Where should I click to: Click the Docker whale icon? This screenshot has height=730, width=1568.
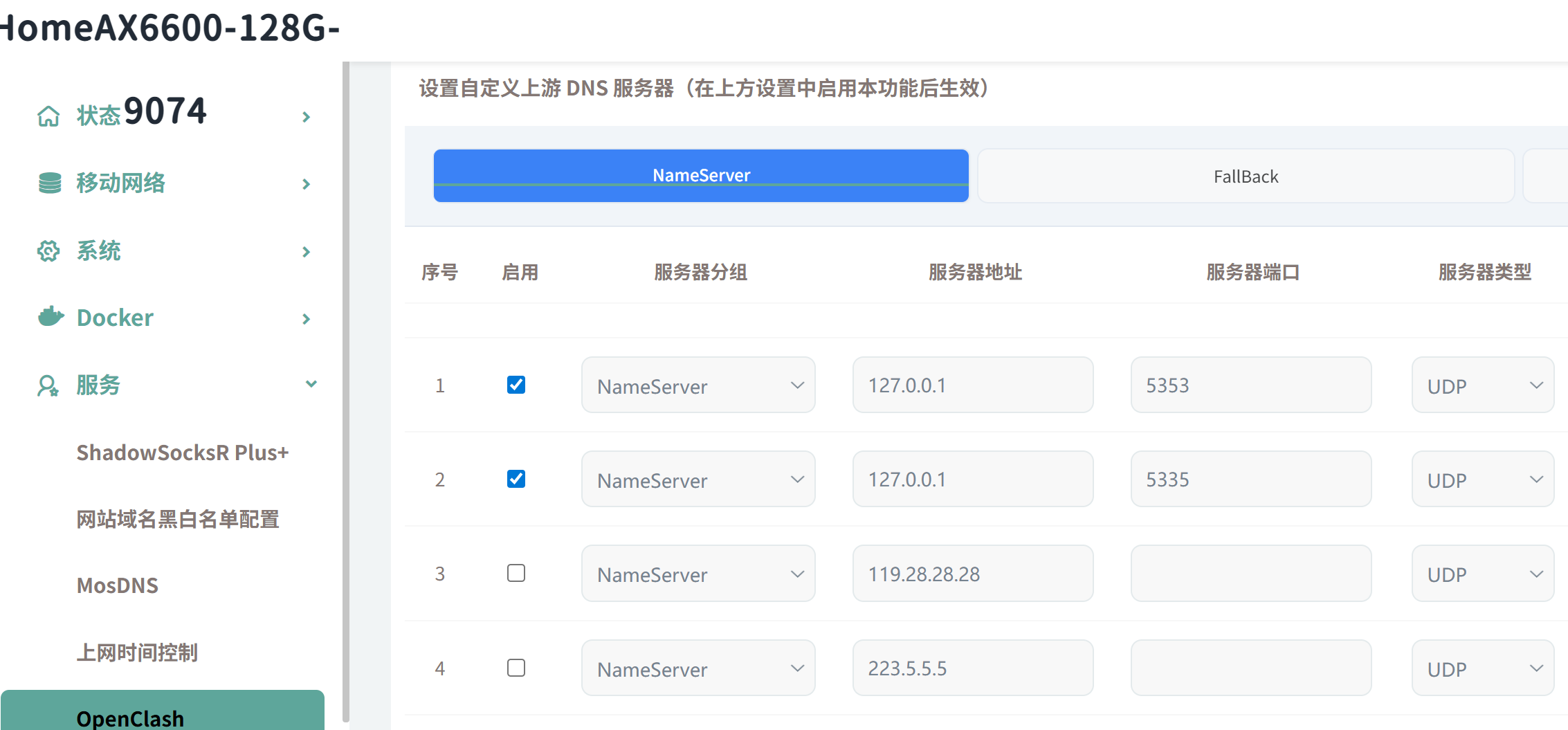pos(51,317)
